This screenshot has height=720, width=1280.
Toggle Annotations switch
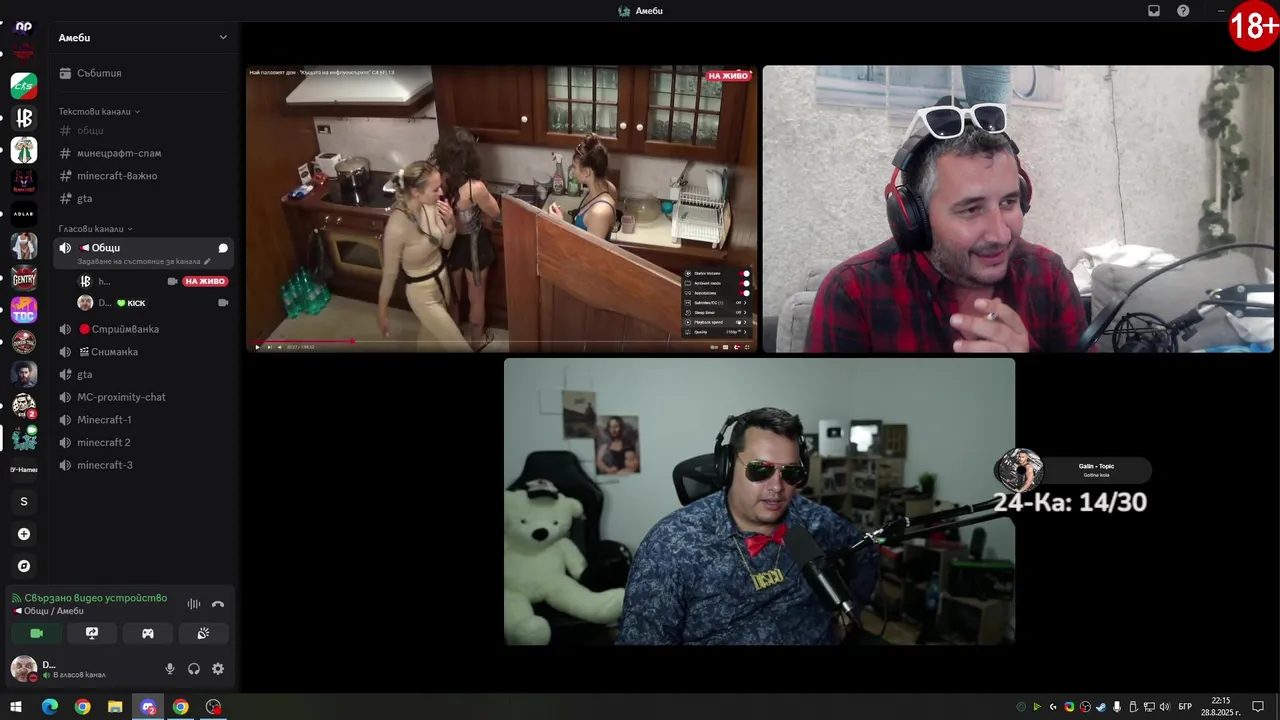[x=745, y=293]
